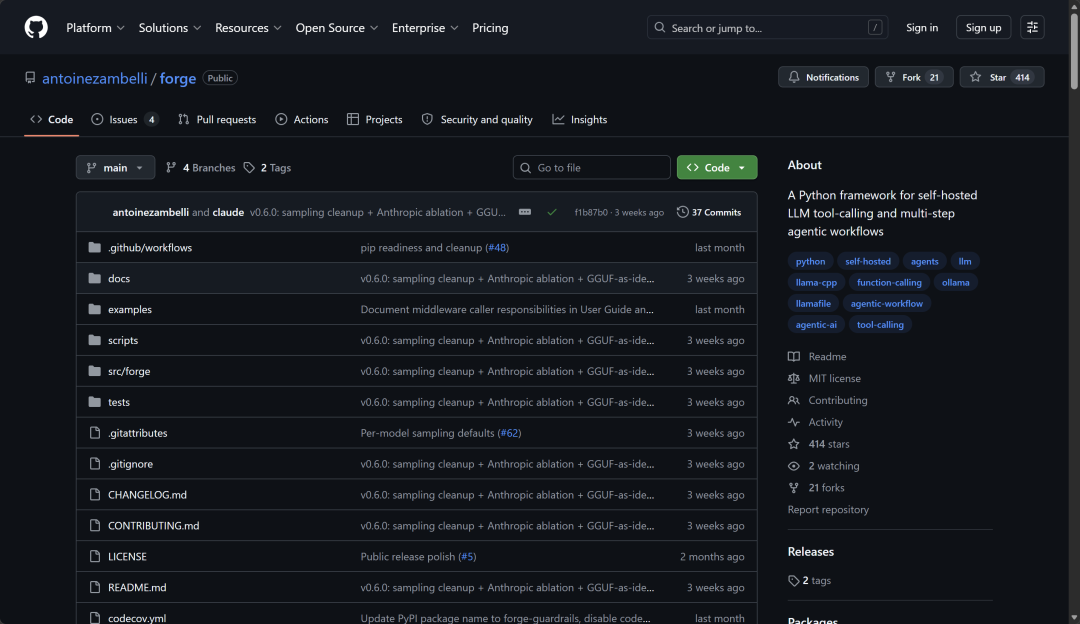Image resolution: width=1080 pixels, height=624 pixels.
Task: Click the function-calling topic tag
Action: 889,282
